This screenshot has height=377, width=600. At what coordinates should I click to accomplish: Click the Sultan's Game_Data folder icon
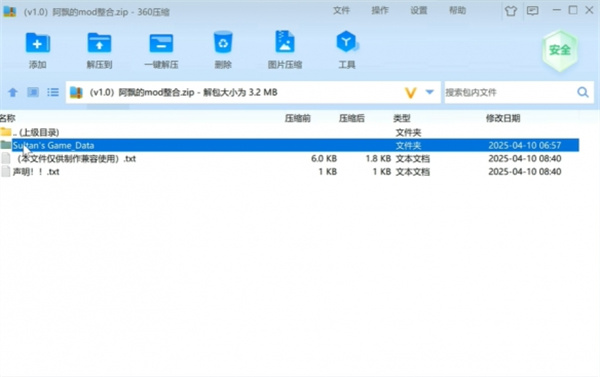(6, 145)
